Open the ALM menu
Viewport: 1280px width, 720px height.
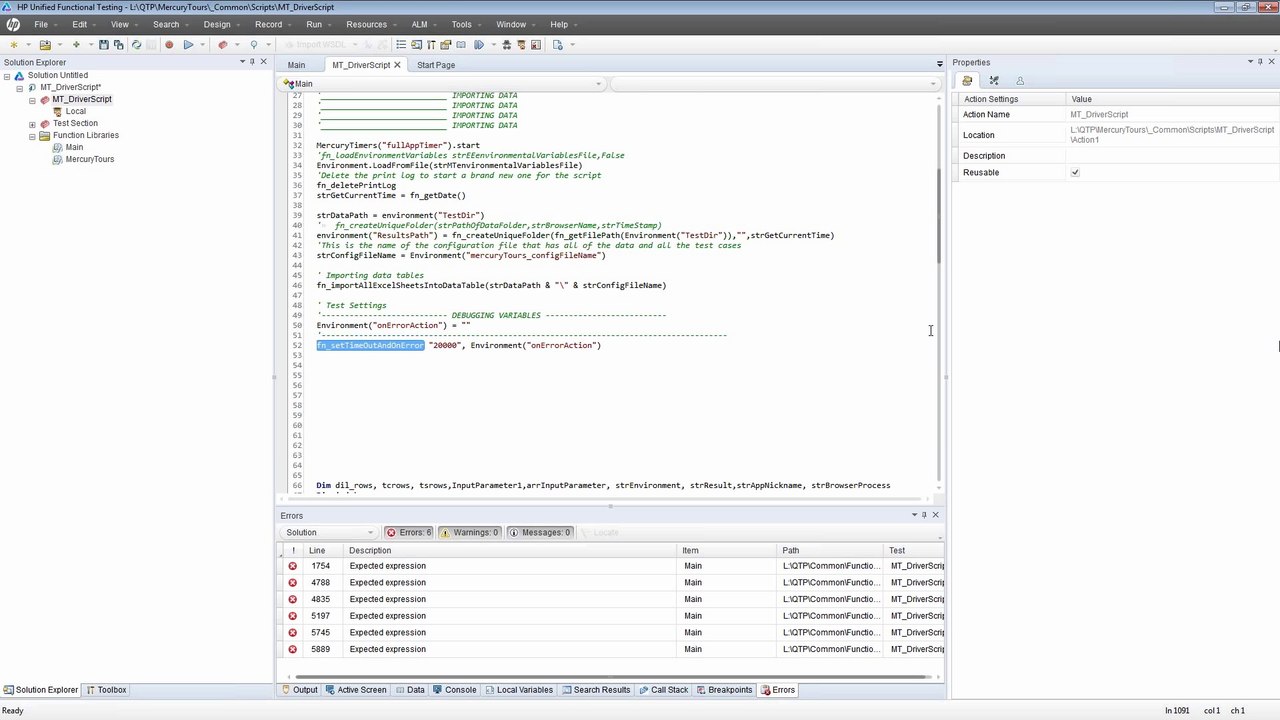pos(419,24)
